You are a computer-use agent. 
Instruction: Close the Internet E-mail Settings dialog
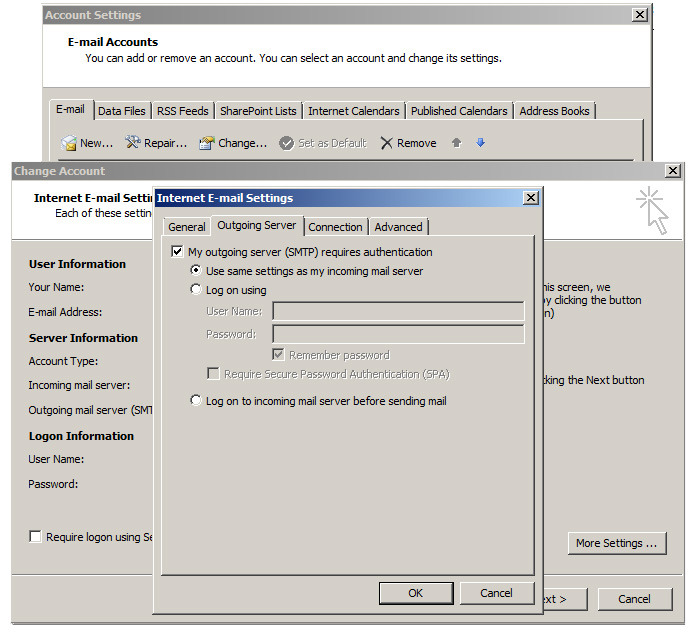click(531, 198)
